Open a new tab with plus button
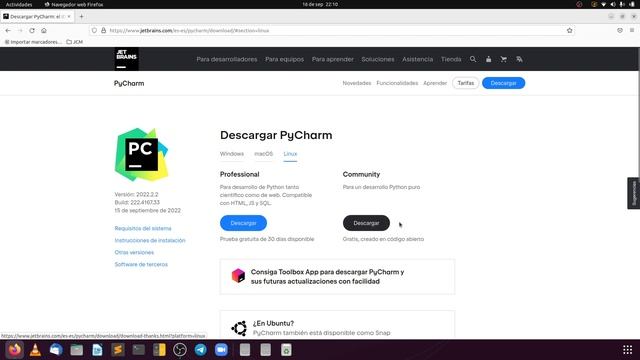The height and width of the screenshot is (360, 640). pyautogui.click(x=81, y=17)
